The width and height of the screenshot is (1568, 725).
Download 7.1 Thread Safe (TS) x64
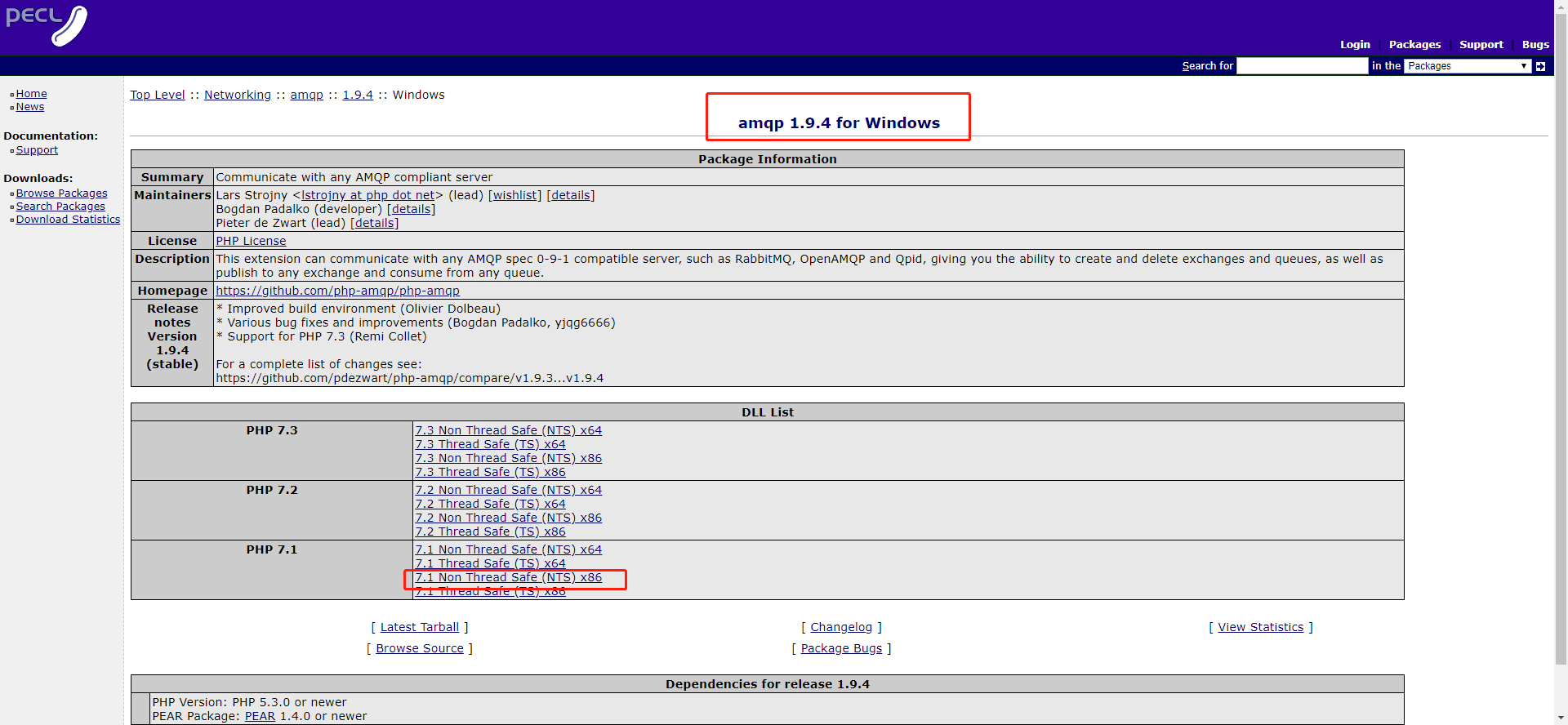click(x=490, y=563)
